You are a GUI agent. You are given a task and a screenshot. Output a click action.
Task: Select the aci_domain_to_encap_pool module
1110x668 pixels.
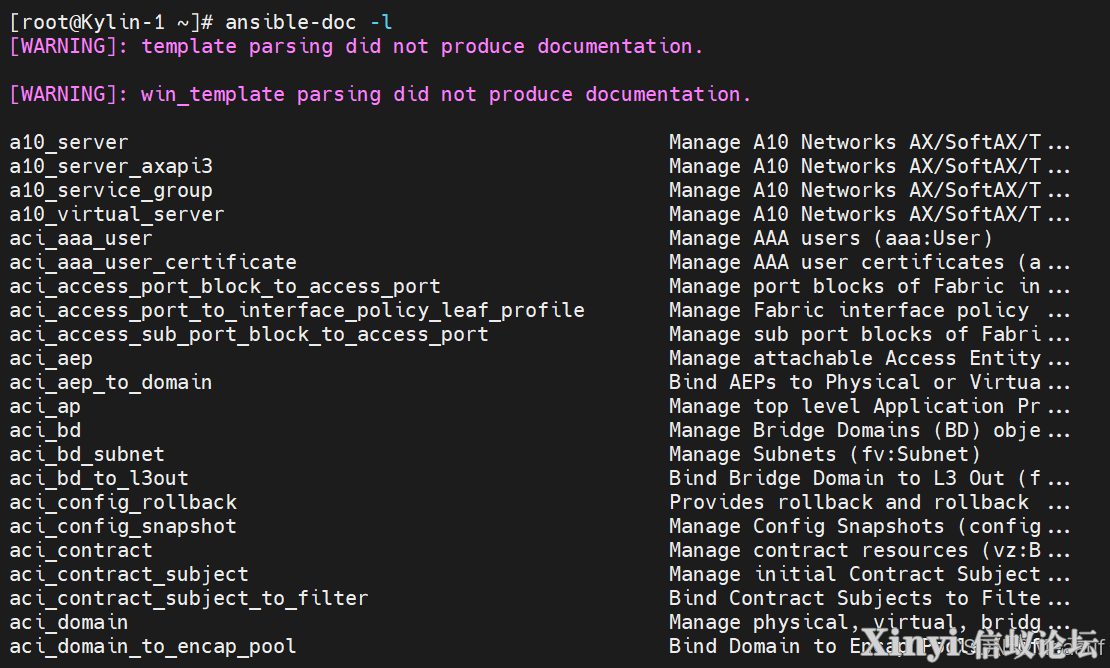pyautogui.click(x=153, y=647)
